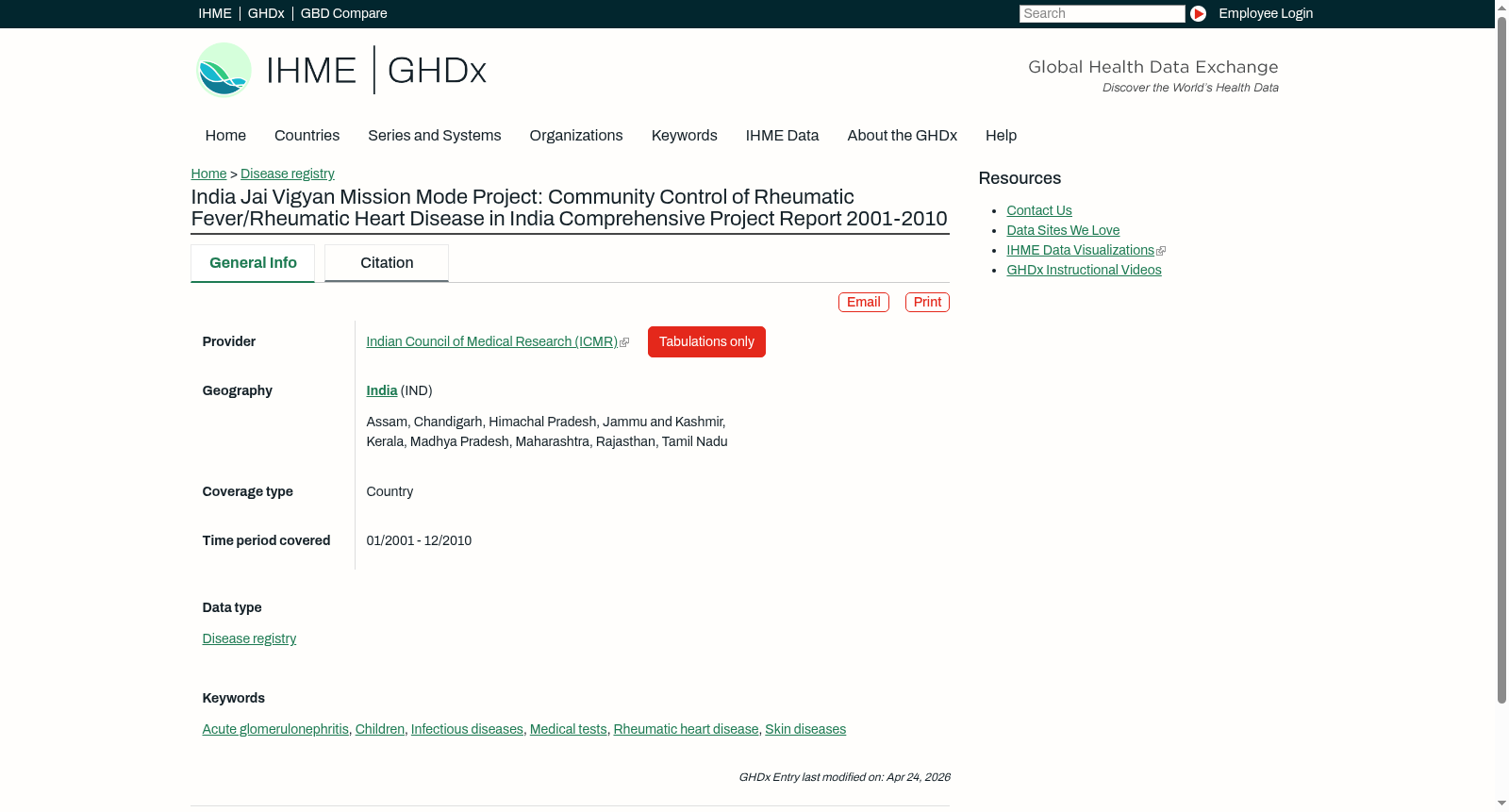Click the 'Provider' field label
The width and height of the screenshot is (1509, 812).
tap(229, 341)
